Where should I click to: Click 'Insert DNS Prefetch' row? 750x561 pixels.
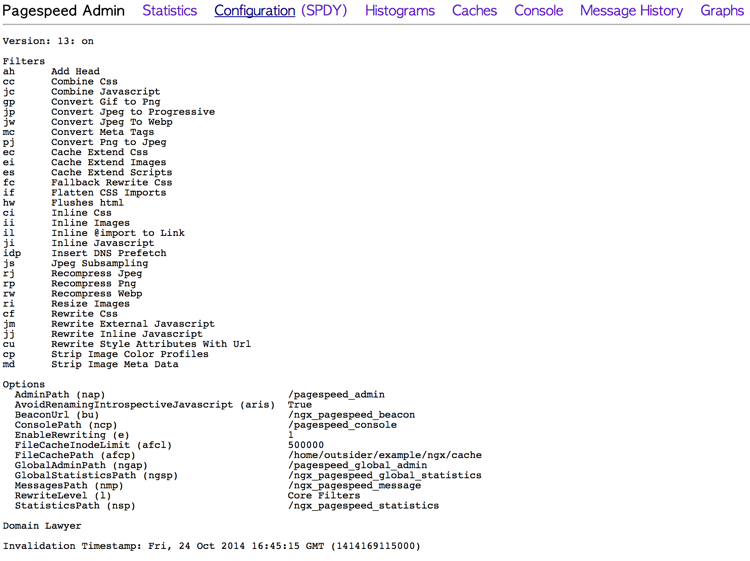click(x=85, y=253)
